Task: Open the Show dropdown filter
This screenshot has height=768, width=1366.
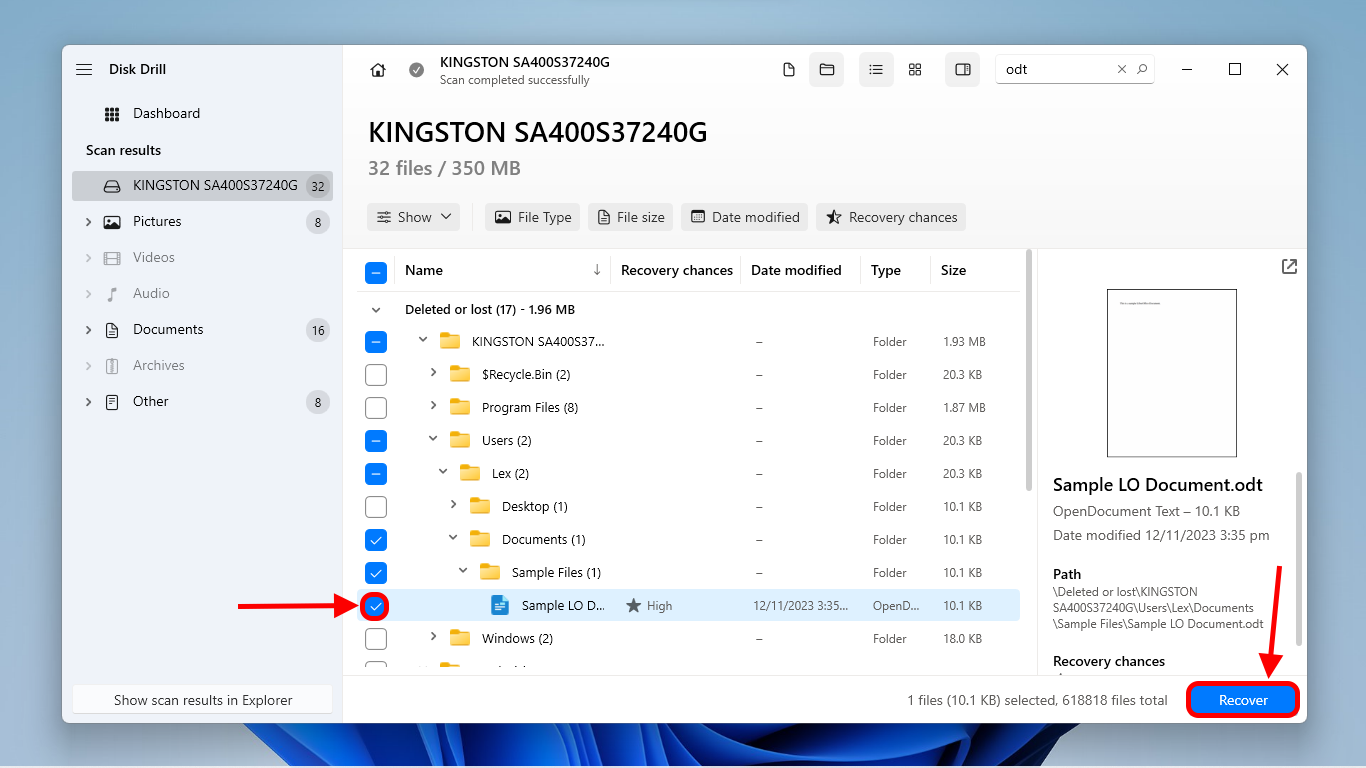Action: pos(414,217)
